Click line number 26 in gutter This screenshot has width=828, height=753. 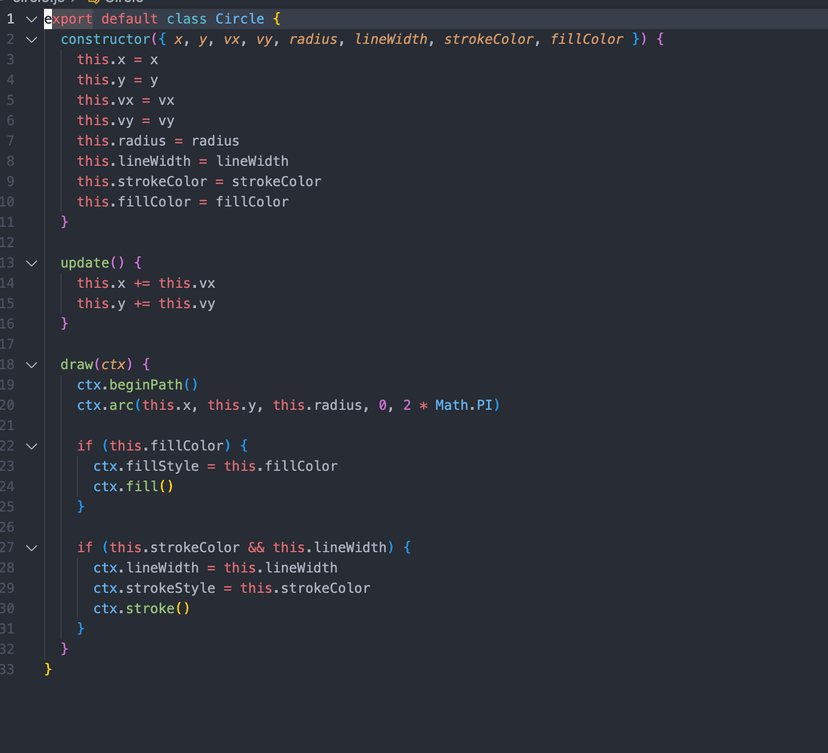(7, 527)
